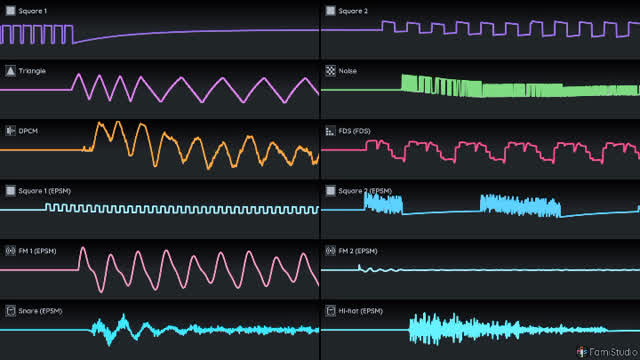This screenshot has height=360, width=640.
Task: Click the purple Square 2 waveform
Action: [481, 28]
